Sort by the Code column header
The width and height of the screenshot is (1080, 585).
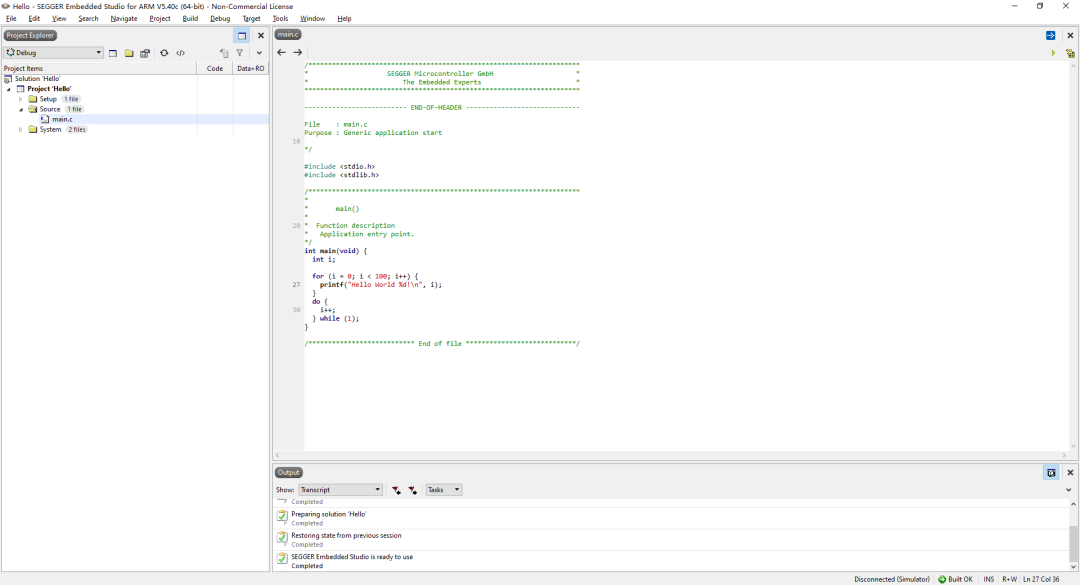[x=215, y=68]
